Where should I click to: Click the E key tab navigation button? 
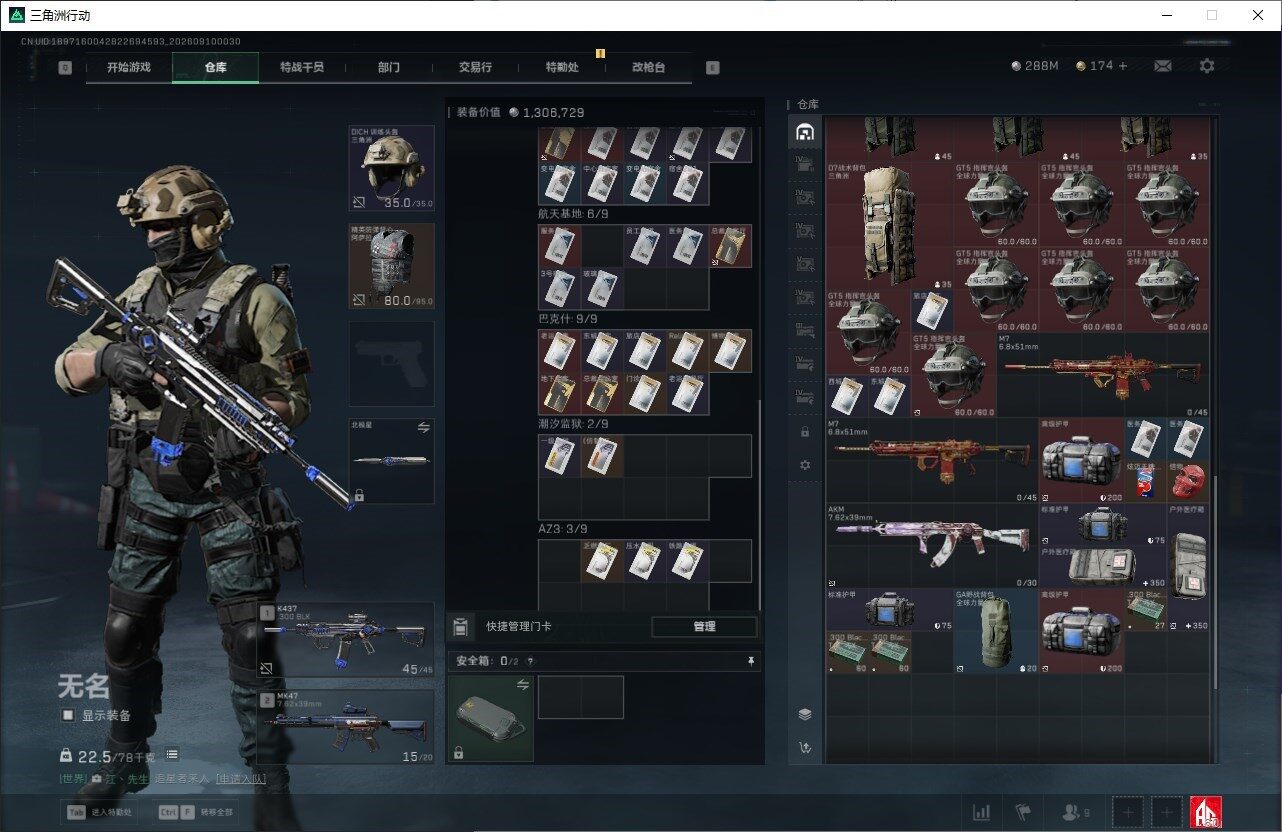pyautogui.click(x=712, y=68)
